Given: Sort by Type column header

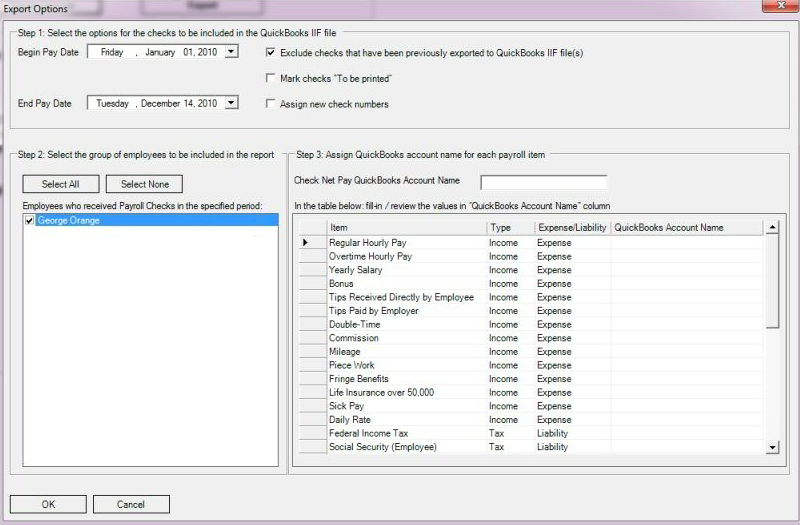Looking at the screenshot, I should click(x=510, y=228).
